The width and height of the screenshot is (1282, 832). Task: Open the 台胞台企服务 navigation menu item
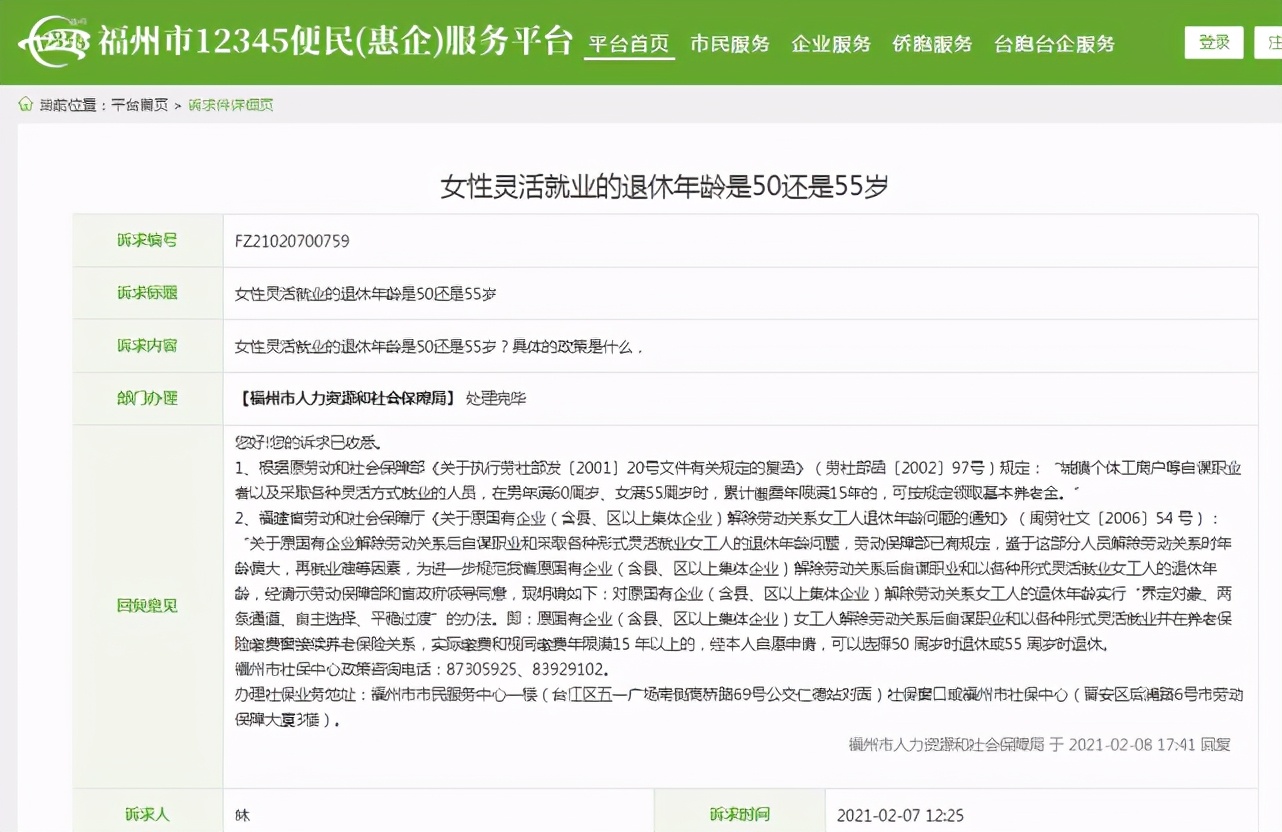[1052, 44]
